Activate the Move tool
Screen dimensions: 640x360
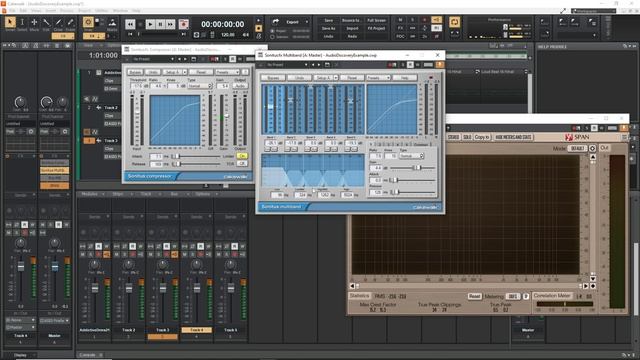pyautogui.click(x=34, y=22)
